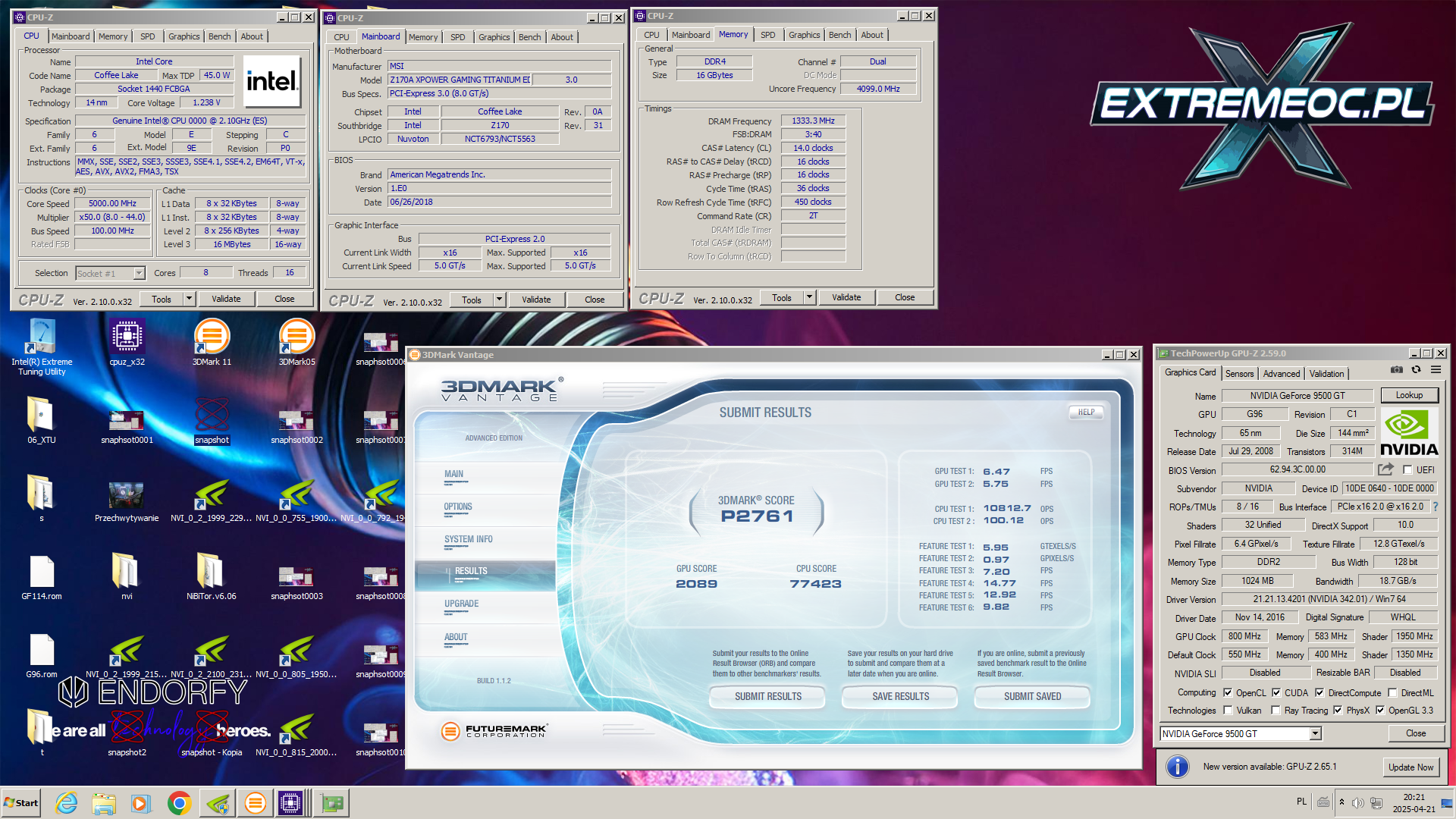Click GPU-Z refresh icon
This screenshot has height=819, width=1456.
(x=1416, y=370)
